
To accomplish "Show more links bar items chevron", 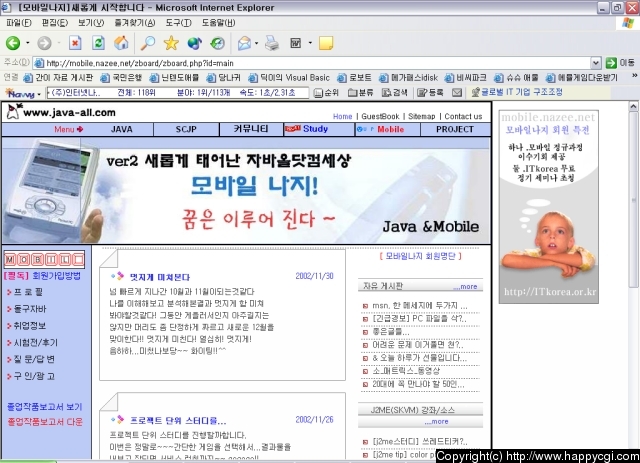I will pyautogui.click(x=634, y=76).
